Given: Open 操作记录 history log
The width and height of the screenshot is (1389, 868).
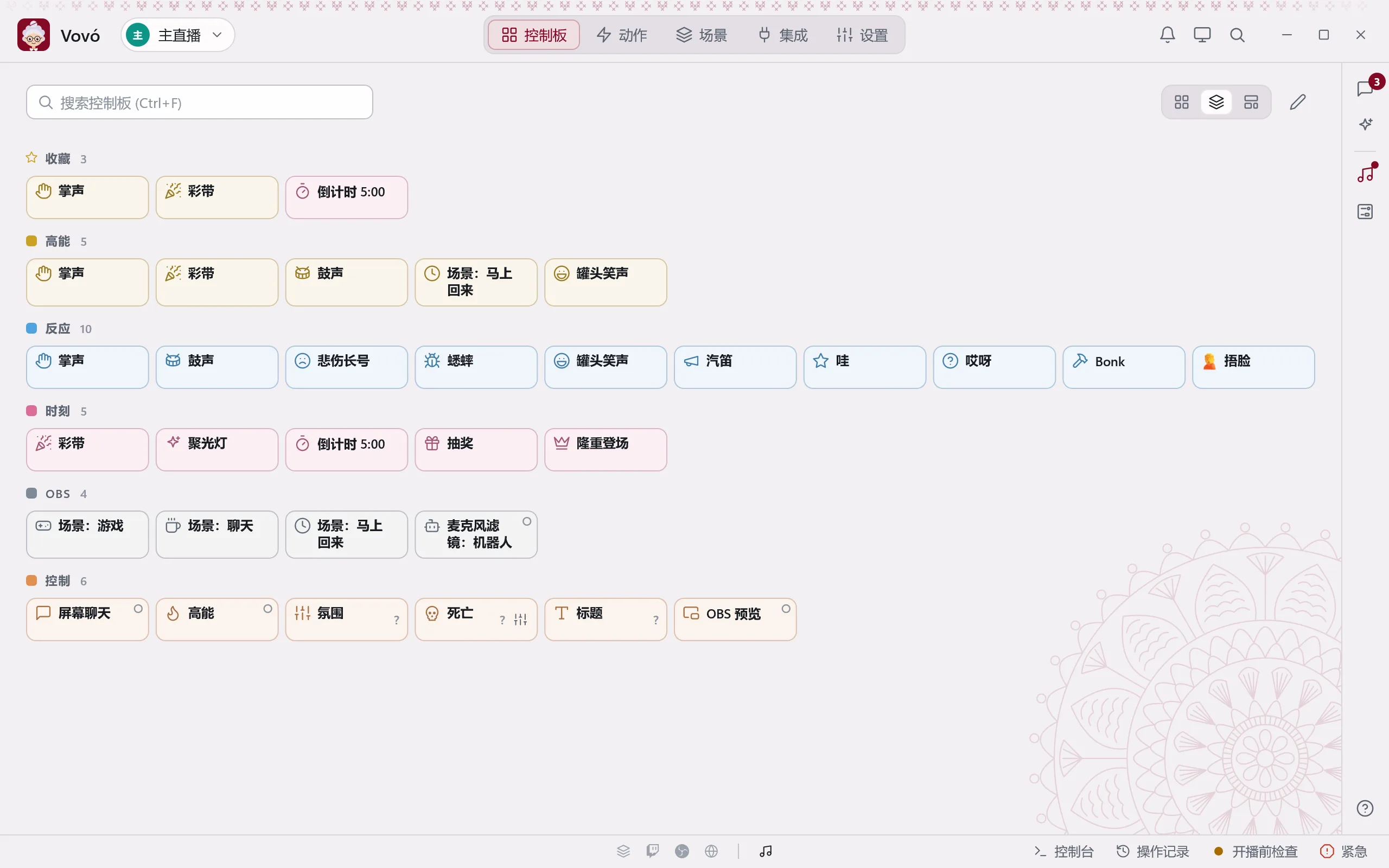Looking at the screenshot, I should tap(1152, 851).
